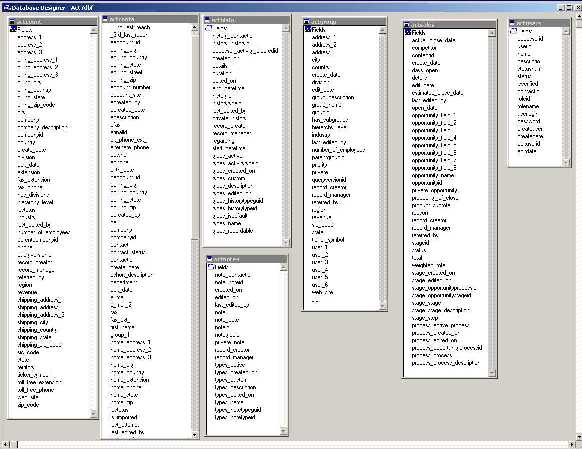Click the actnotes table title icon

click(x=210, y=259)
